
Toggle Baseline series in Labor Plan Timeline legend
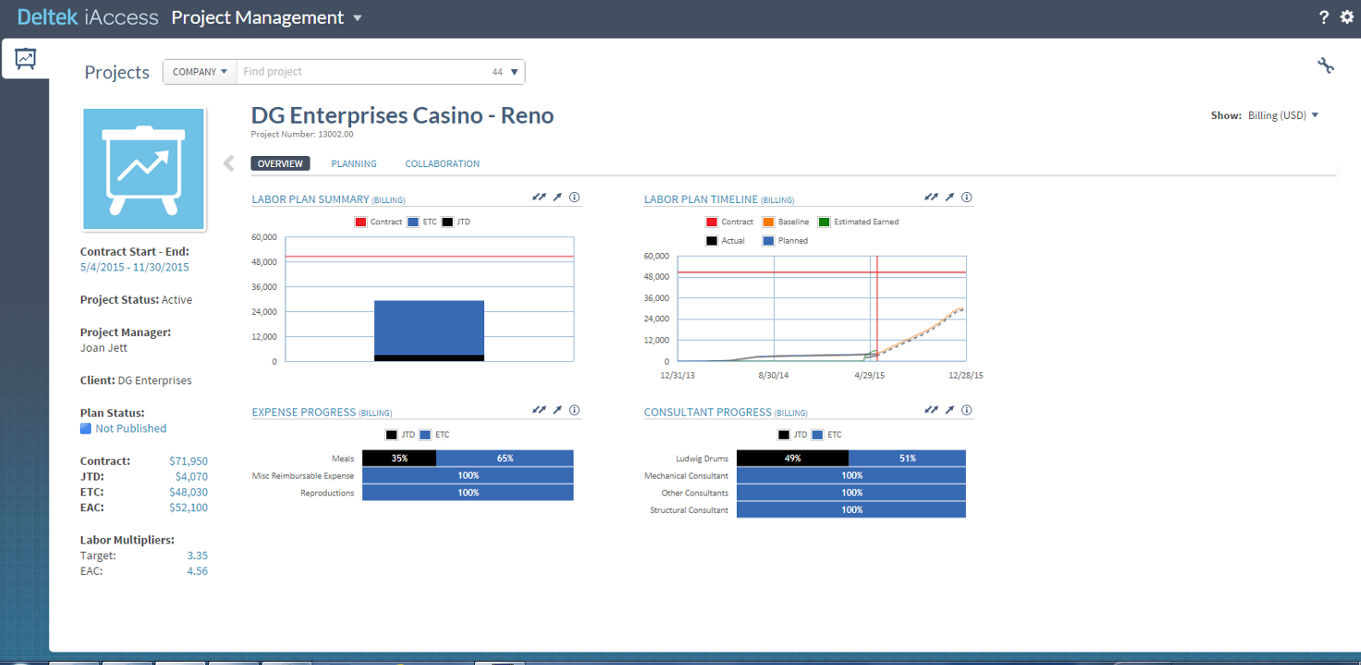coord(786,222)
